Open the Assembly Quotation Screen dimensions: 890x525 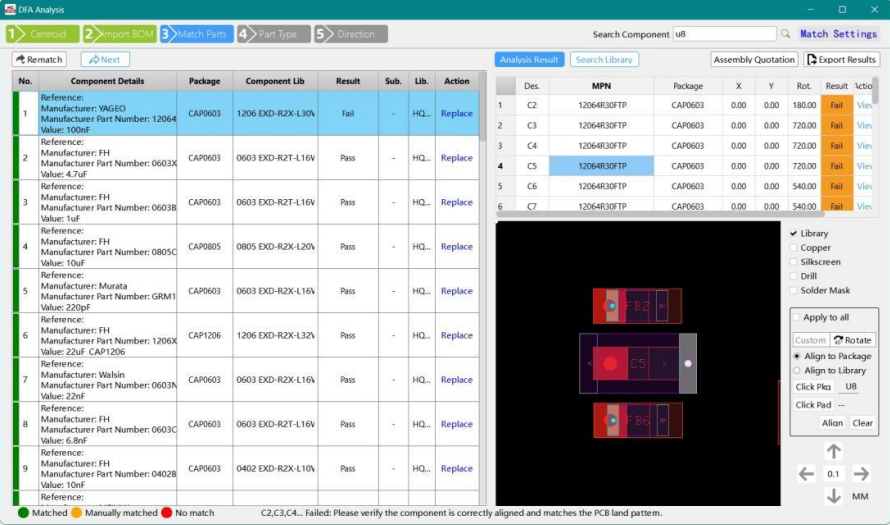click(755, 60)
